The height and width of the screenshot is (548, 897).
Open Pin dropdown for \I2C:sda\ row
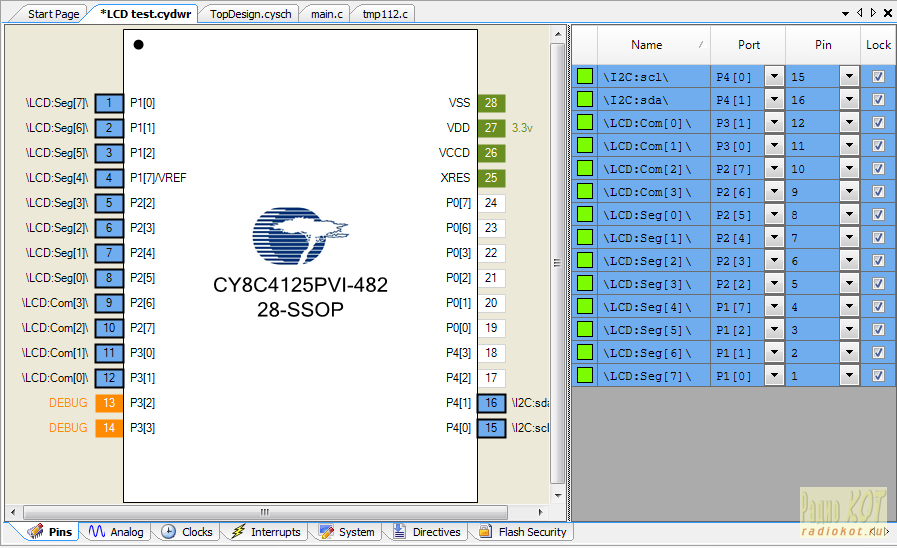tap(850, 100)
